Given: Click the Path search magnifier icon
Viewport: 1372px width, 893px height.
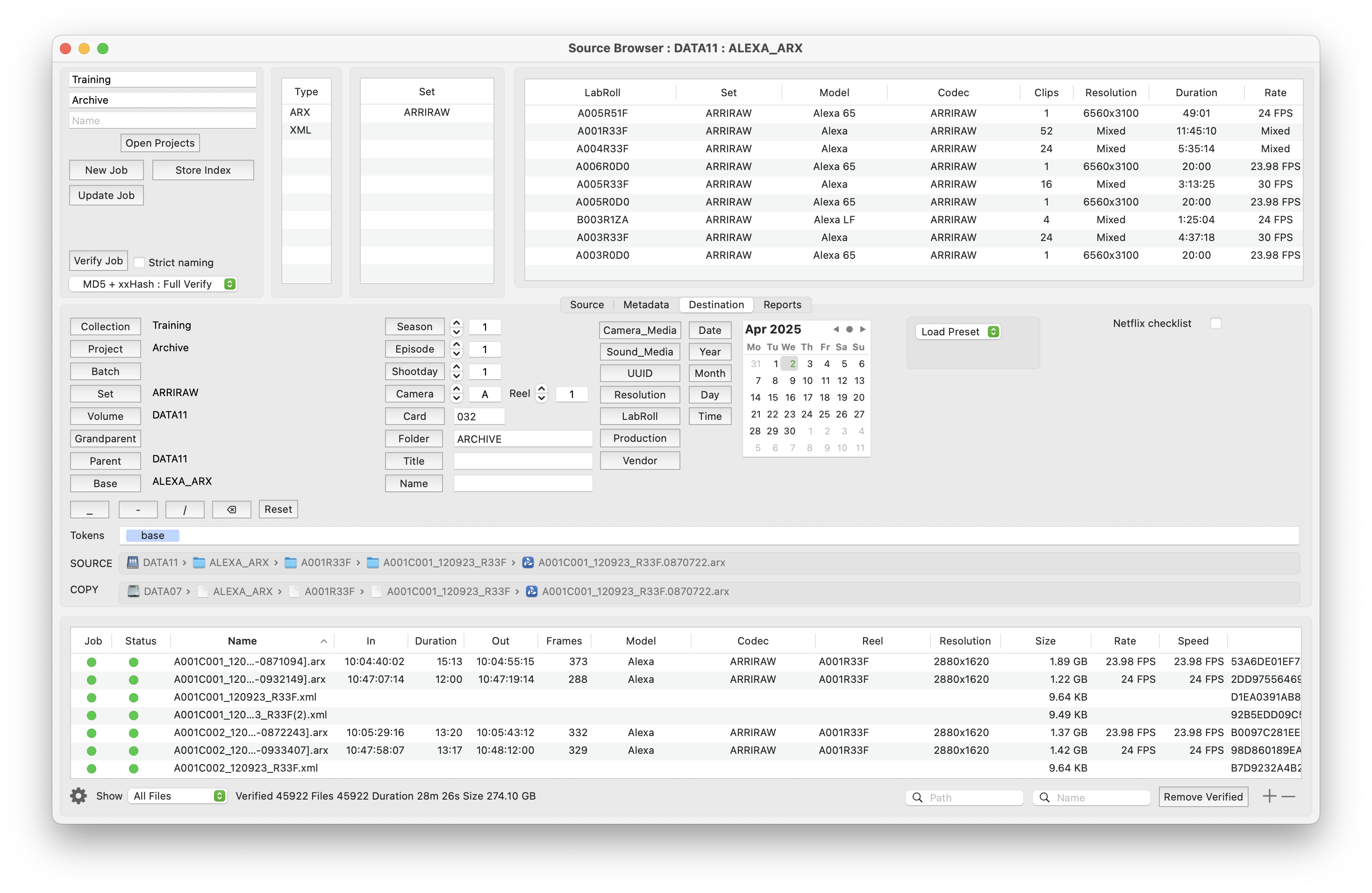Looking at the screenshot, I should click(x=917, y=797).
